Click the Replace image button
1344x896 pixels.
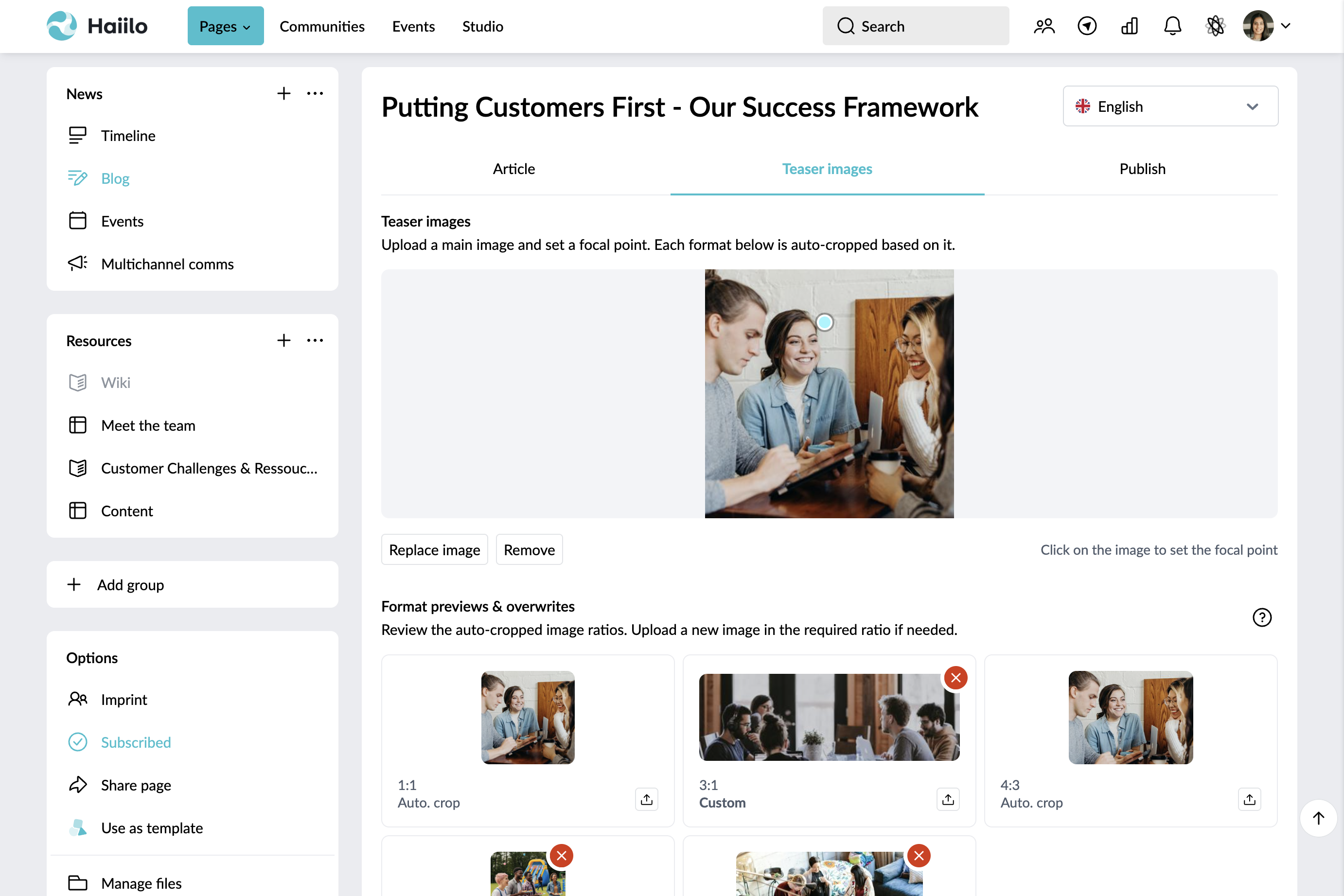(434, 550)
